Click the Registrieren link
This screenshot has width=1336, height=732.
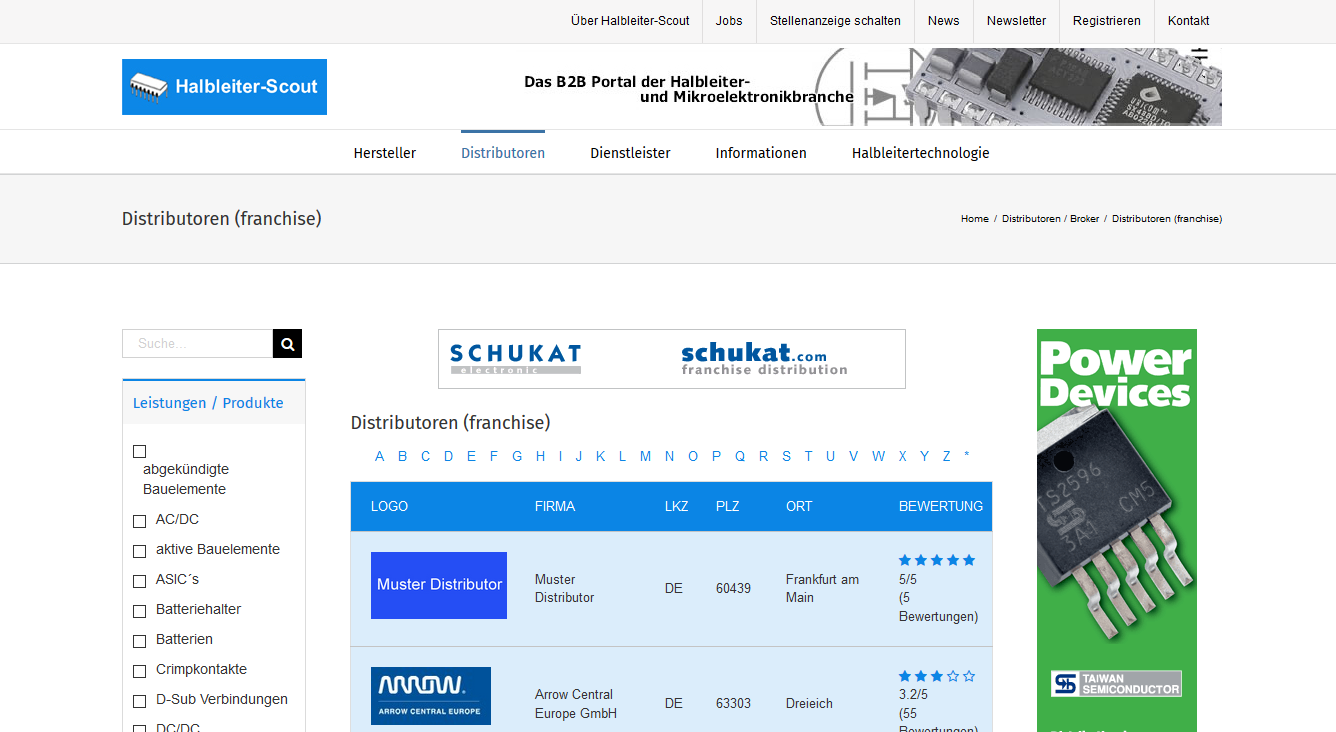click(x=1107, y=21)
